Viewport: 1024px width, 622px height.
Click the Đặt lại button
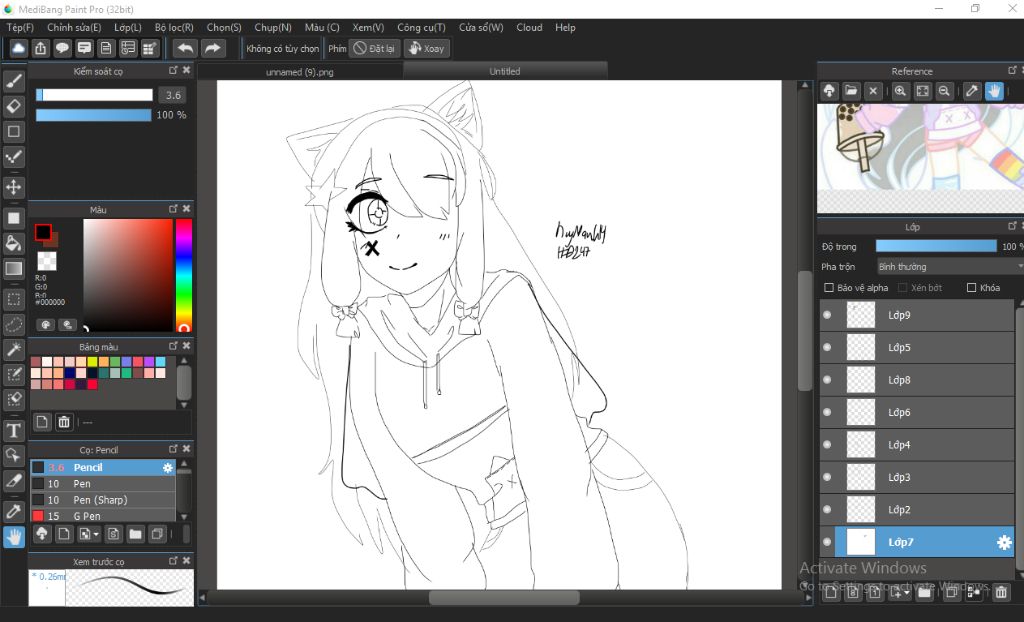[375, 48]
